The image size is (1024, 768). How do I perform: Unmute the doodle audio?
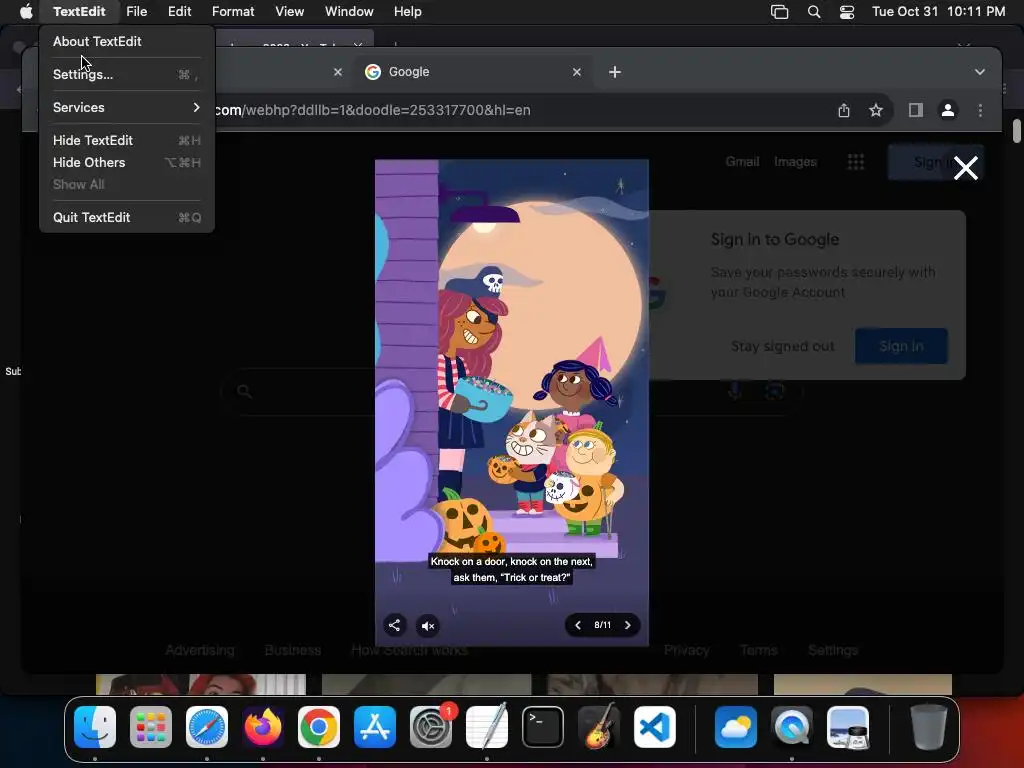pyautogui.click(x=428, y=626)
